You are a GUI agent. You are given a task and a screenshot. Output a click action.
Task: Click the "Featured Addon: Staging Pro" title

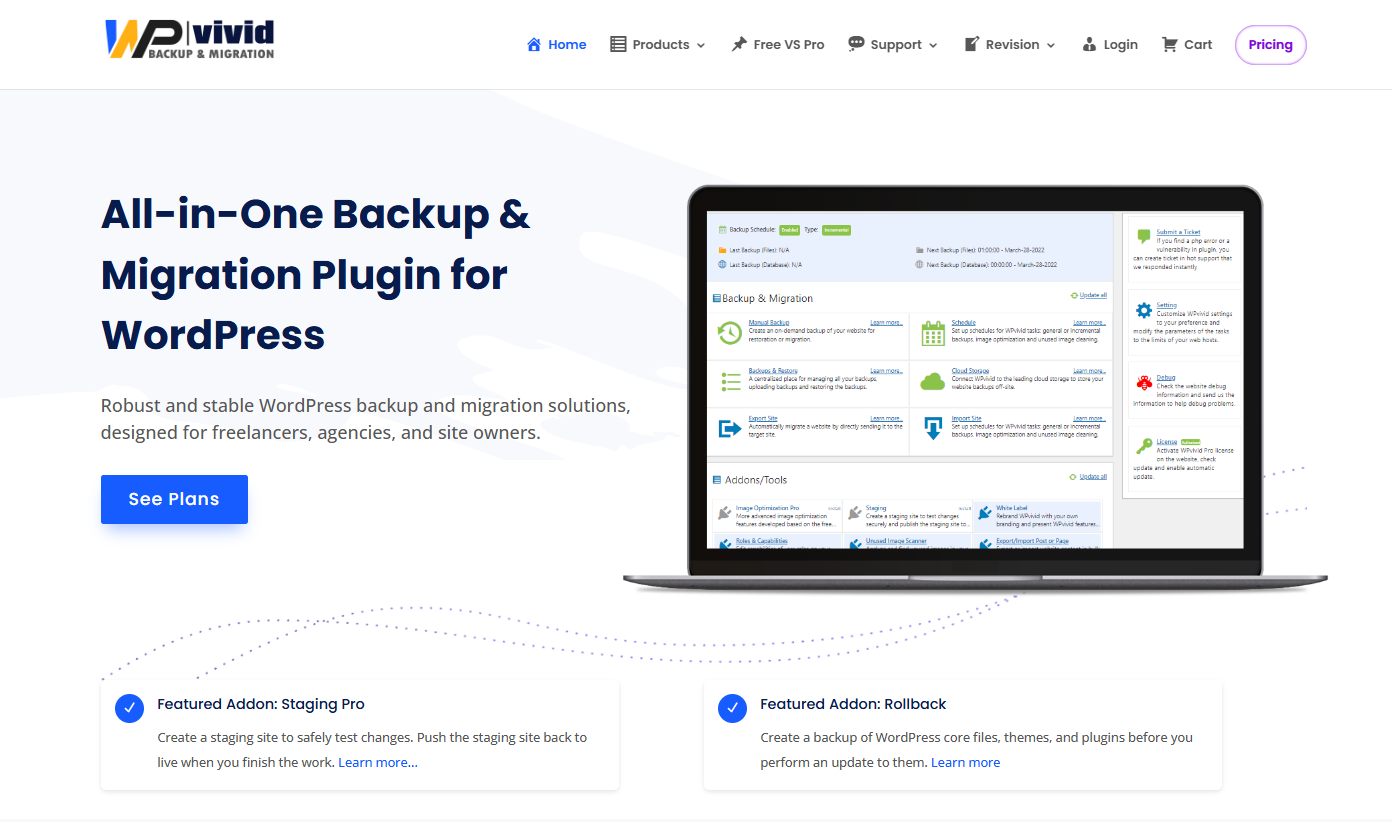[261, 704]
